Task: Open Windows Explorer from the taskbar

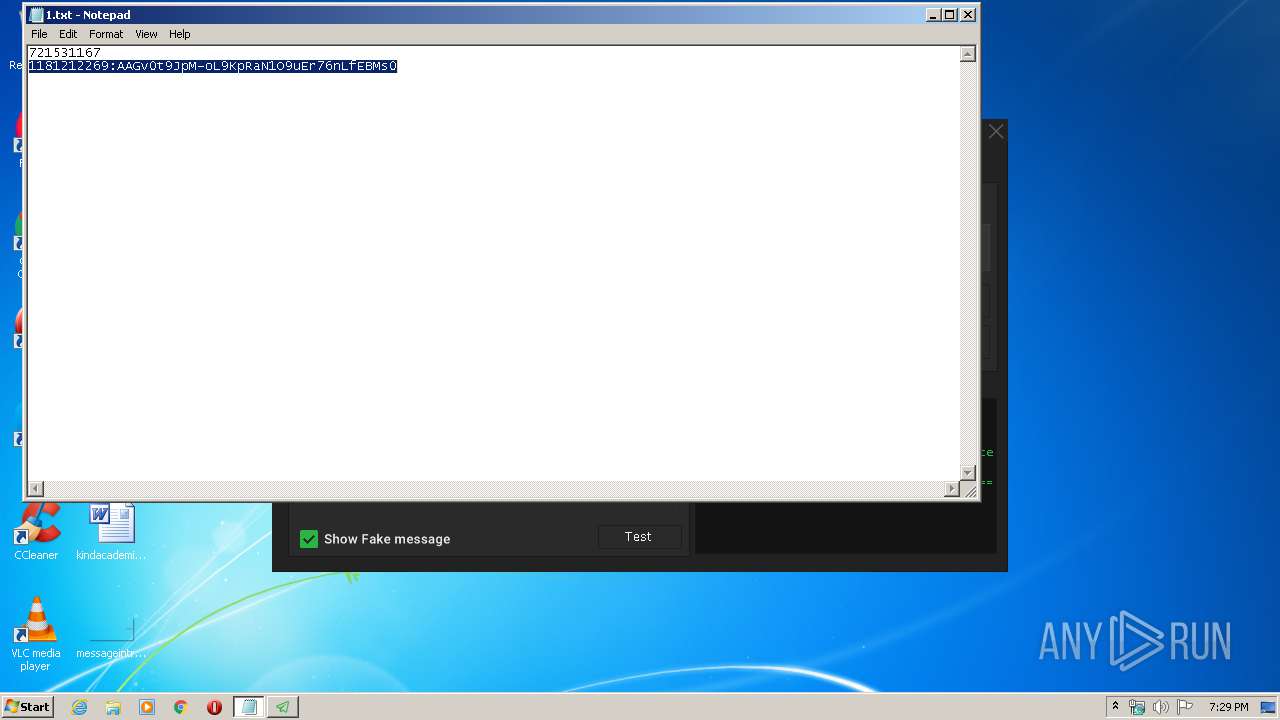Action: point(113,707)
